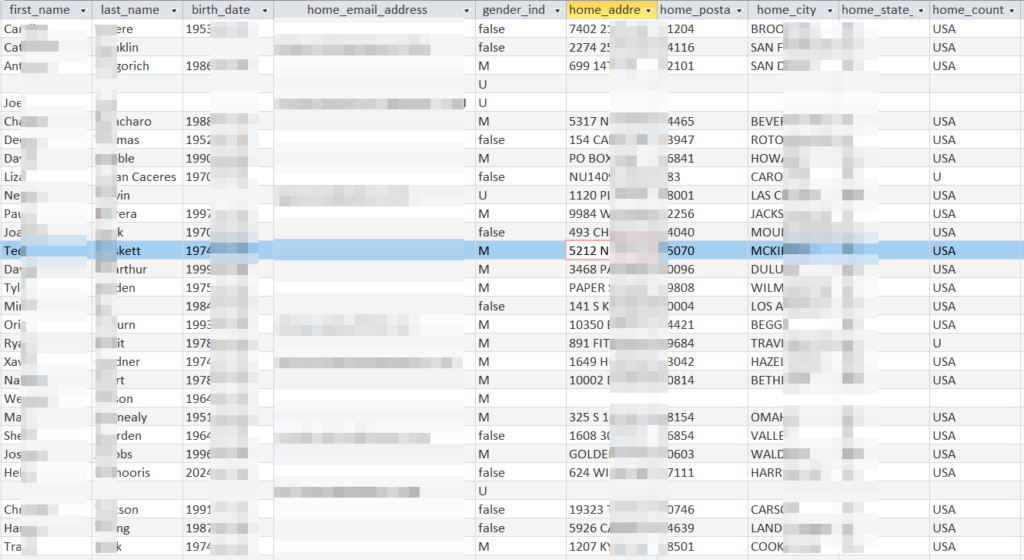Open the home_count column dropdown arrow
The image size is (1024, 560).
[1012, 10]
